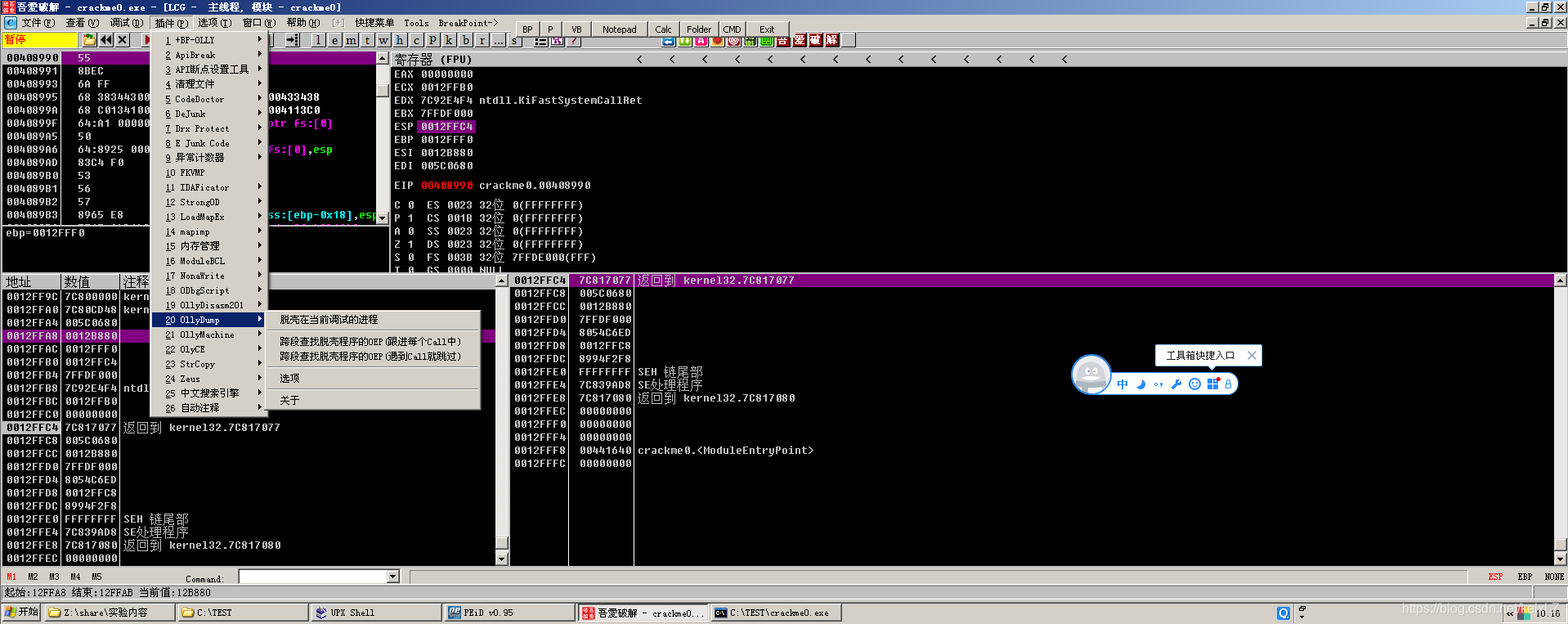Open patches window with 'P' icon

(433, 40)
